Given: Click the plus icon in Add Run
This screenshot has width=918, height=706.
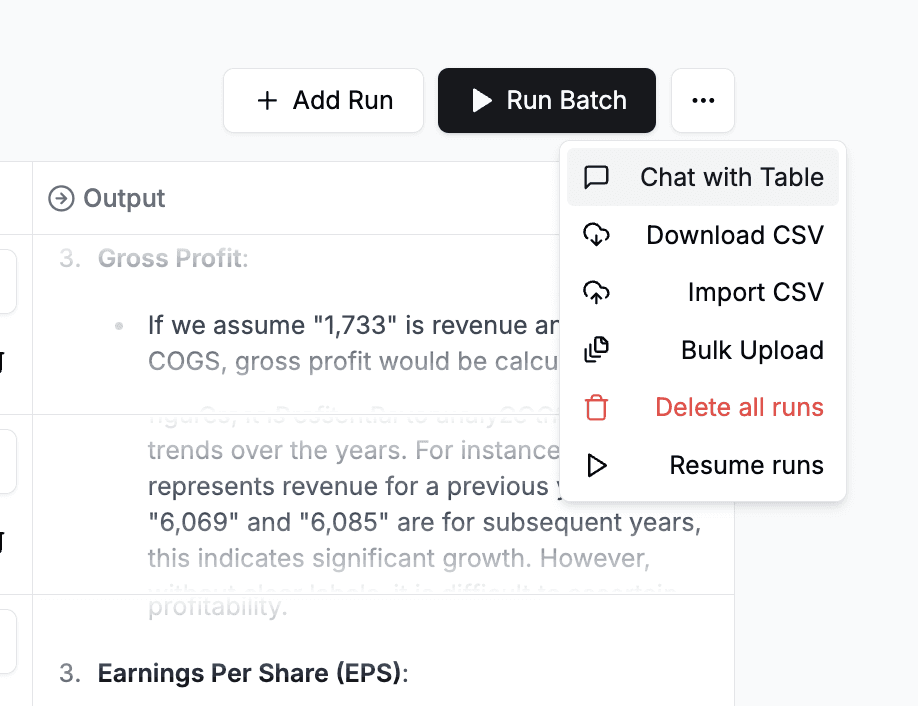Looking at the screenshot, I should [268, 100].
